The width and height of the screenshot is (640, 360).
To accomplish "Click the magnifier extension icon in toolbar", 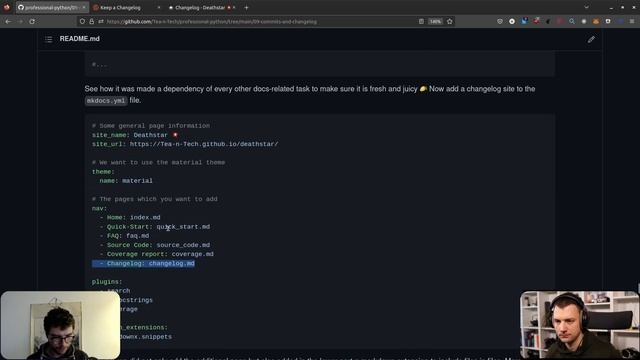I will tap(572, 21).
